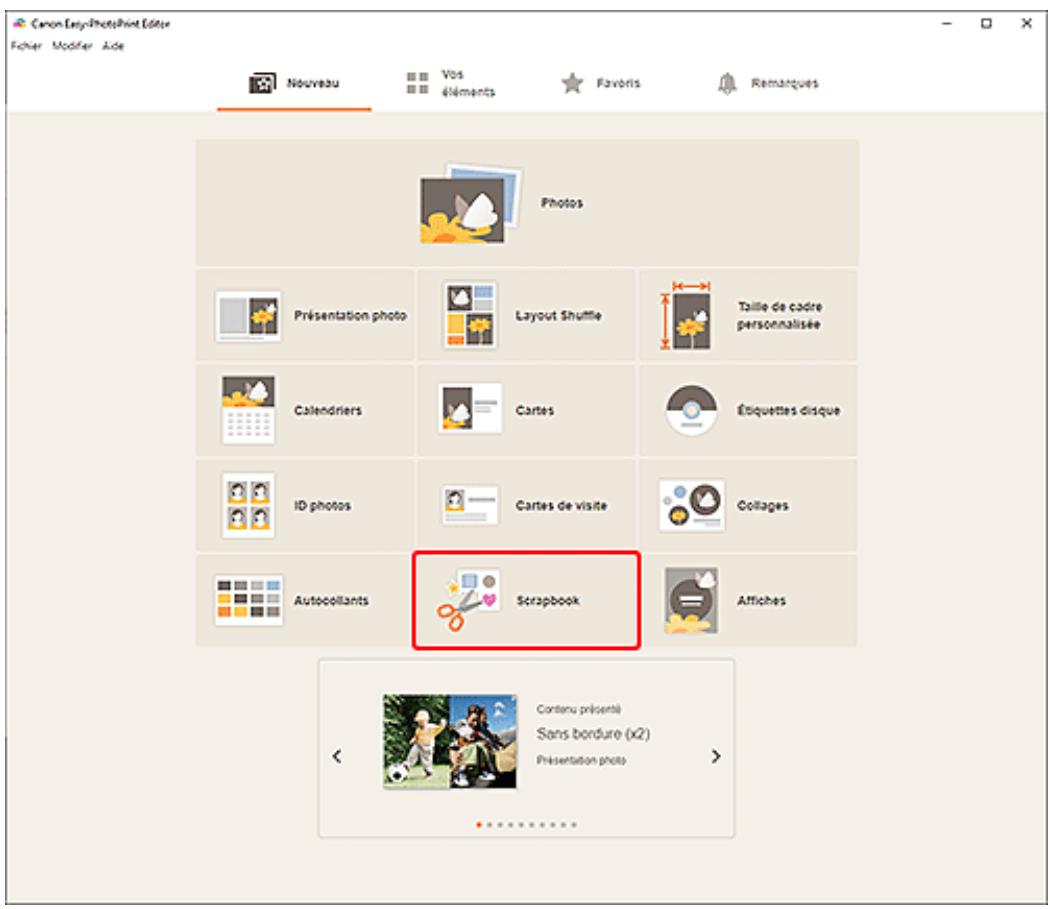Click the Scrapbook label

548,601
